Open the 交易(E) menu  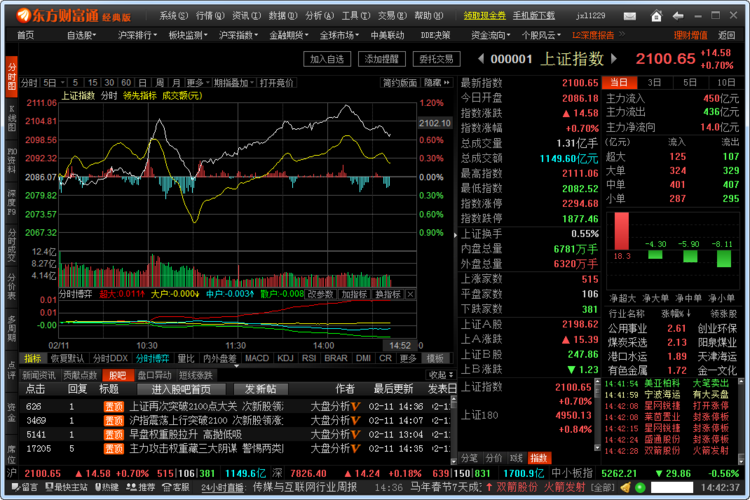coord(392,15)
